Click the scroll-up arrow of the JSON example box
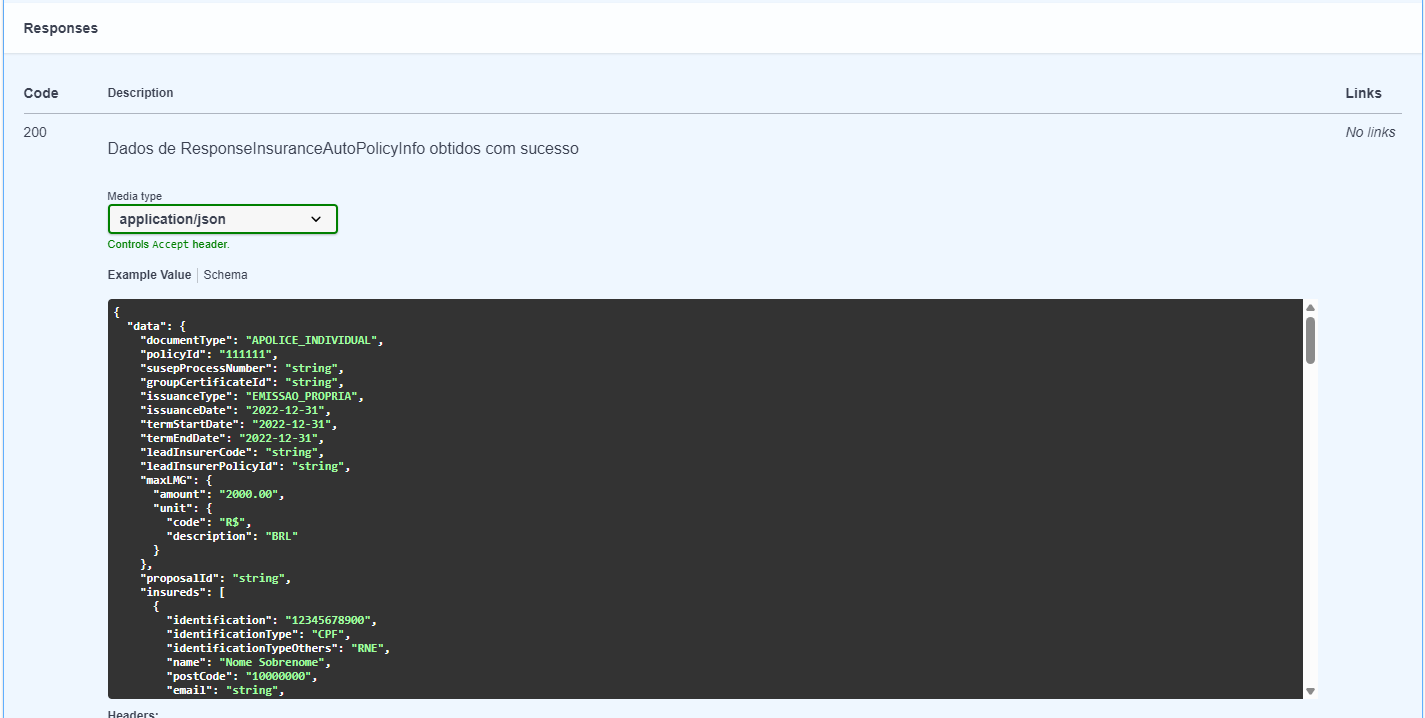1425x718 pixels. (1310, 308)
